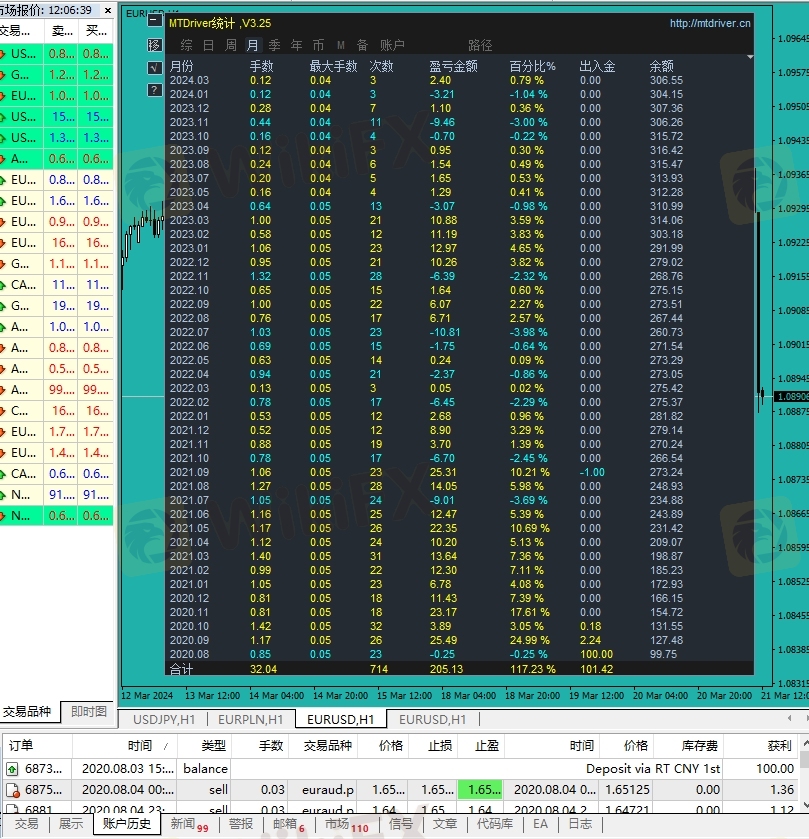Image resolution: width=809 pixels, height=839 pixels.
Task: Click the 卖... bid column header in Market Watch
Action: [x=62, y=30]
